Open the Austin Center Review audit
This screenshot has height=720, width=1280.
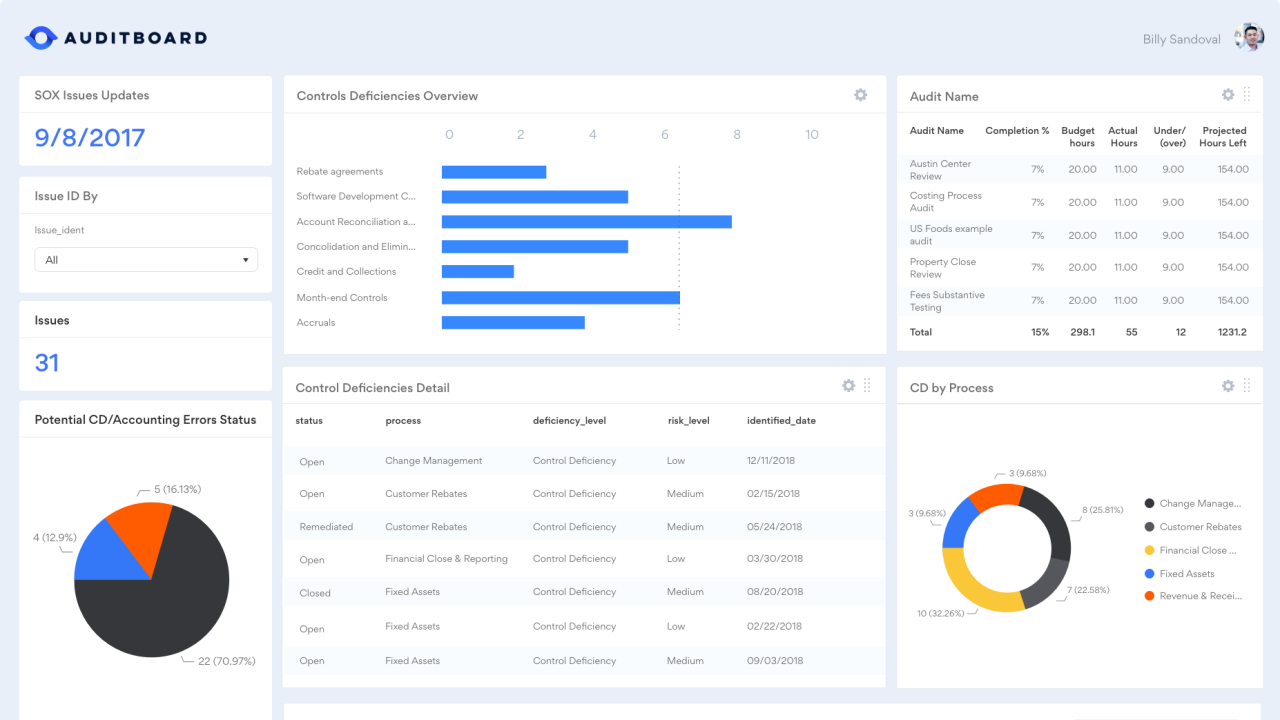pos(940,169)
